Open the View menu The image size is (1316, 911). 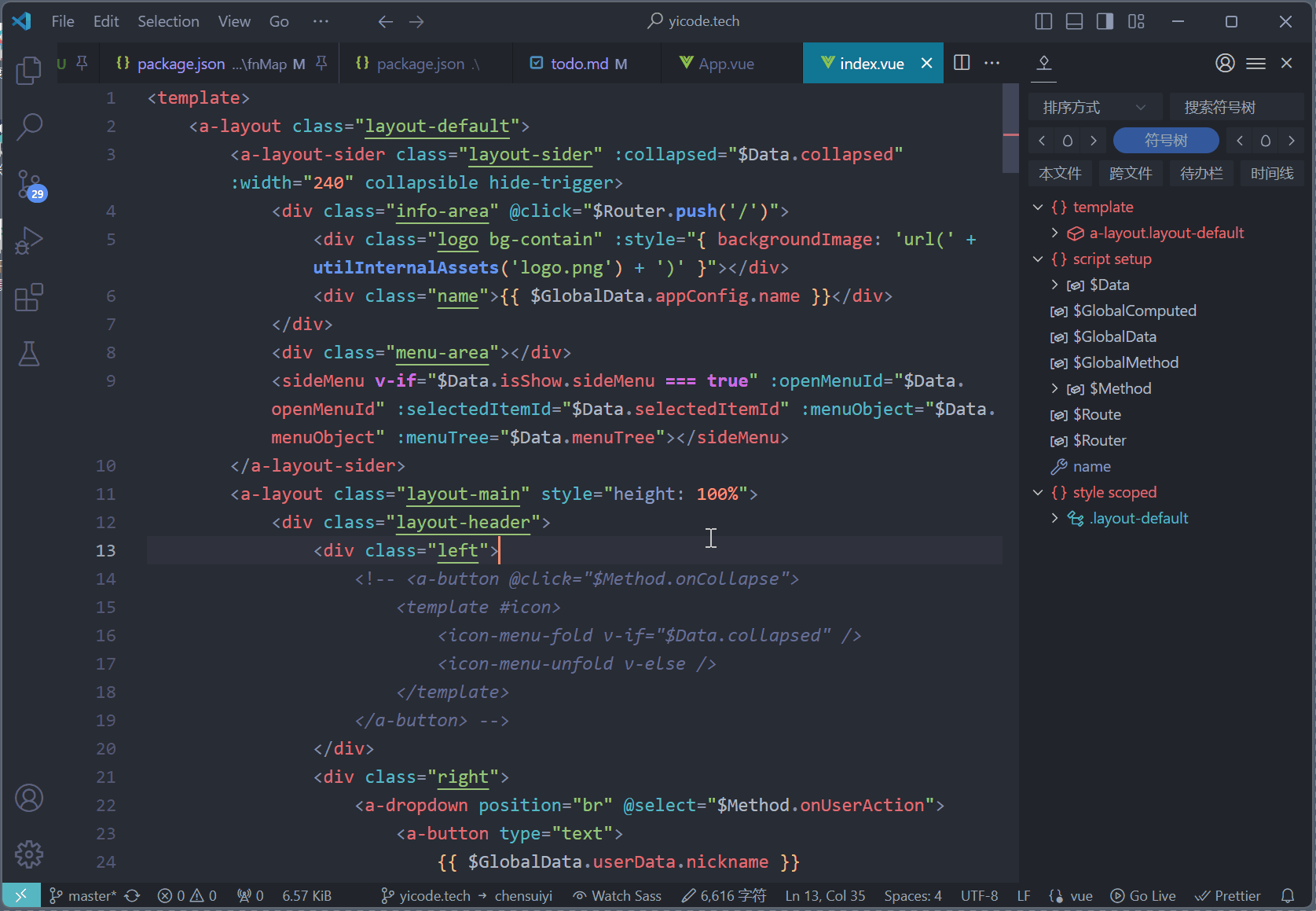234,22
